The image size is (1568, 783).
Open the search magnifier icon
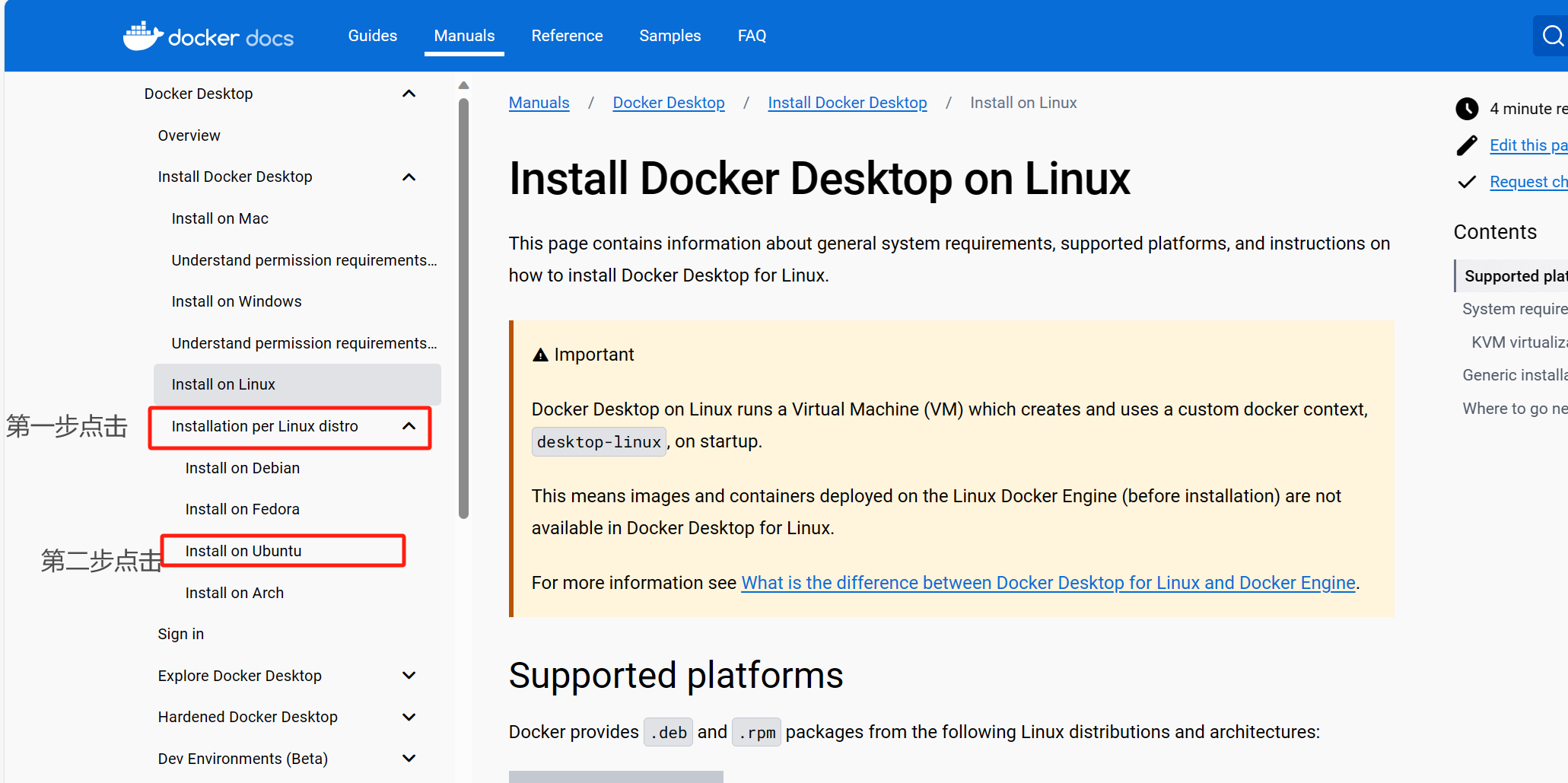[x=1553, y=36]
